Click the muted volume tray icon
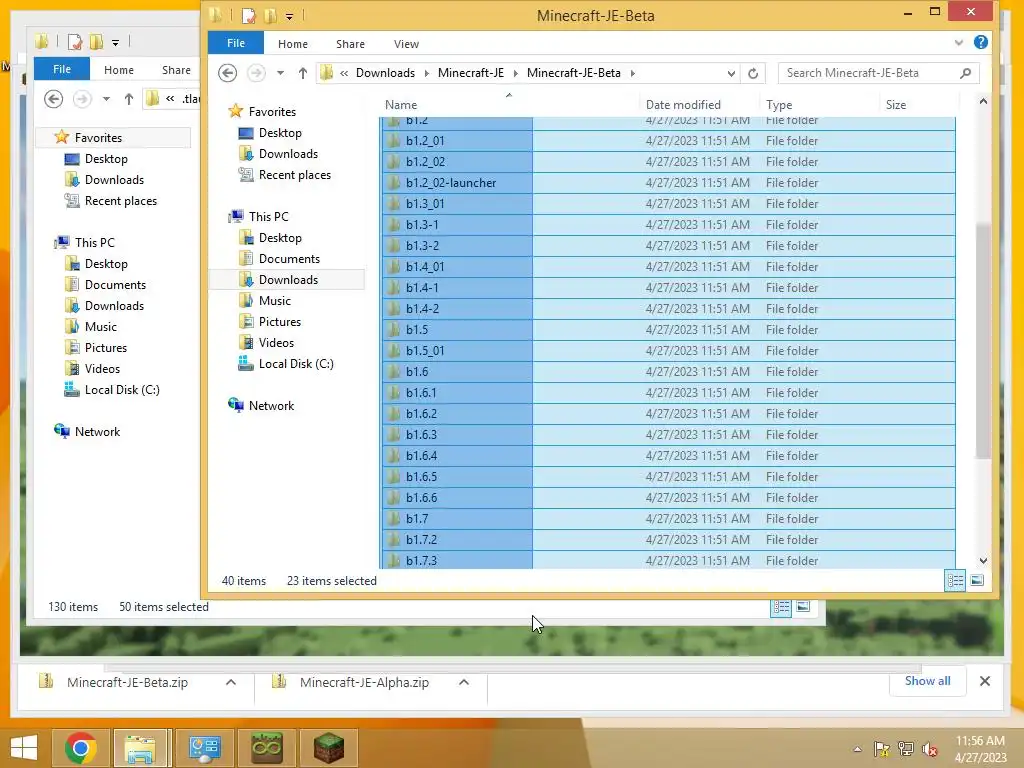Viewport: 1024px width, 768px height. point(929,750)
